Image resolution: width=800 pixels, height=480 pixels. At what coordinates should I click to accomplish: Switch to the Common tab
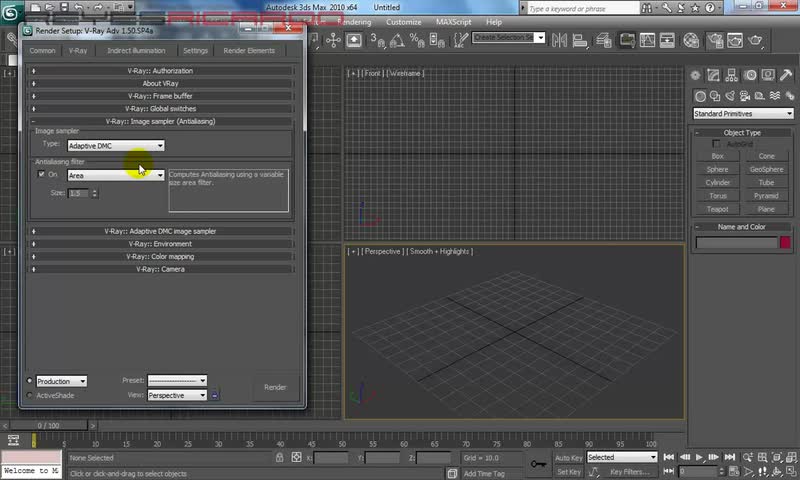tap(42, 50)
